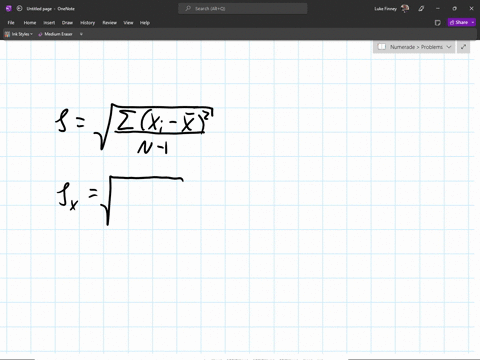Image resolution: width=480 pixels, height=360 pixels.
Task: Expand the Share button dropdown arrow
Action: point(473,22)
